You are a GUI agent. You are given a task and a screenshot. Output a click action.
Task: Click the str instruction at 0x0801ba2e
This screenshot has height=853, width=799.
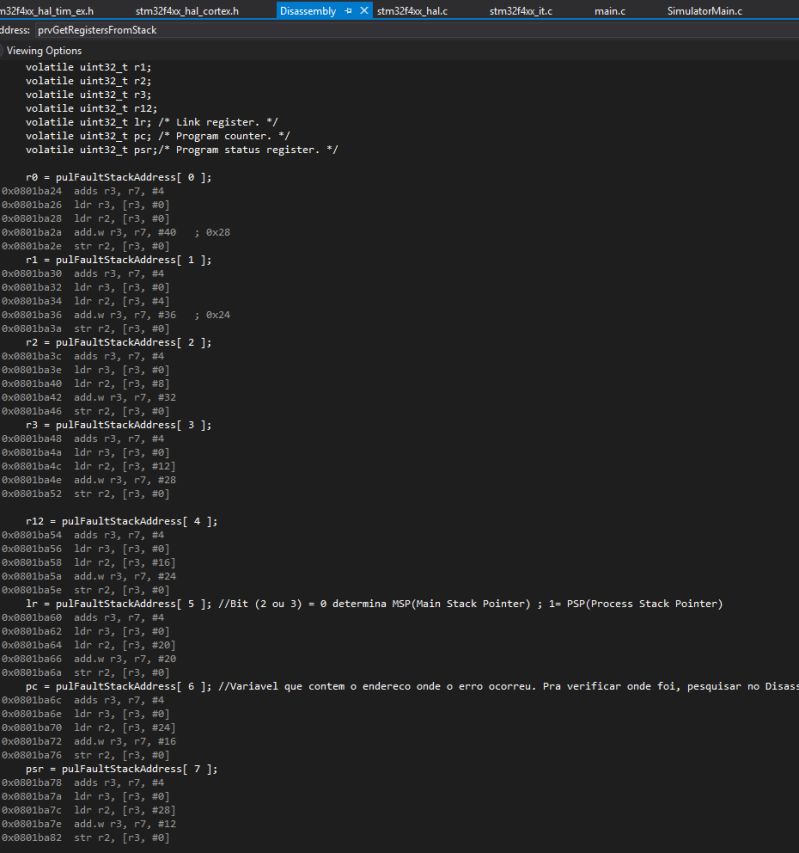coord(85,246)
